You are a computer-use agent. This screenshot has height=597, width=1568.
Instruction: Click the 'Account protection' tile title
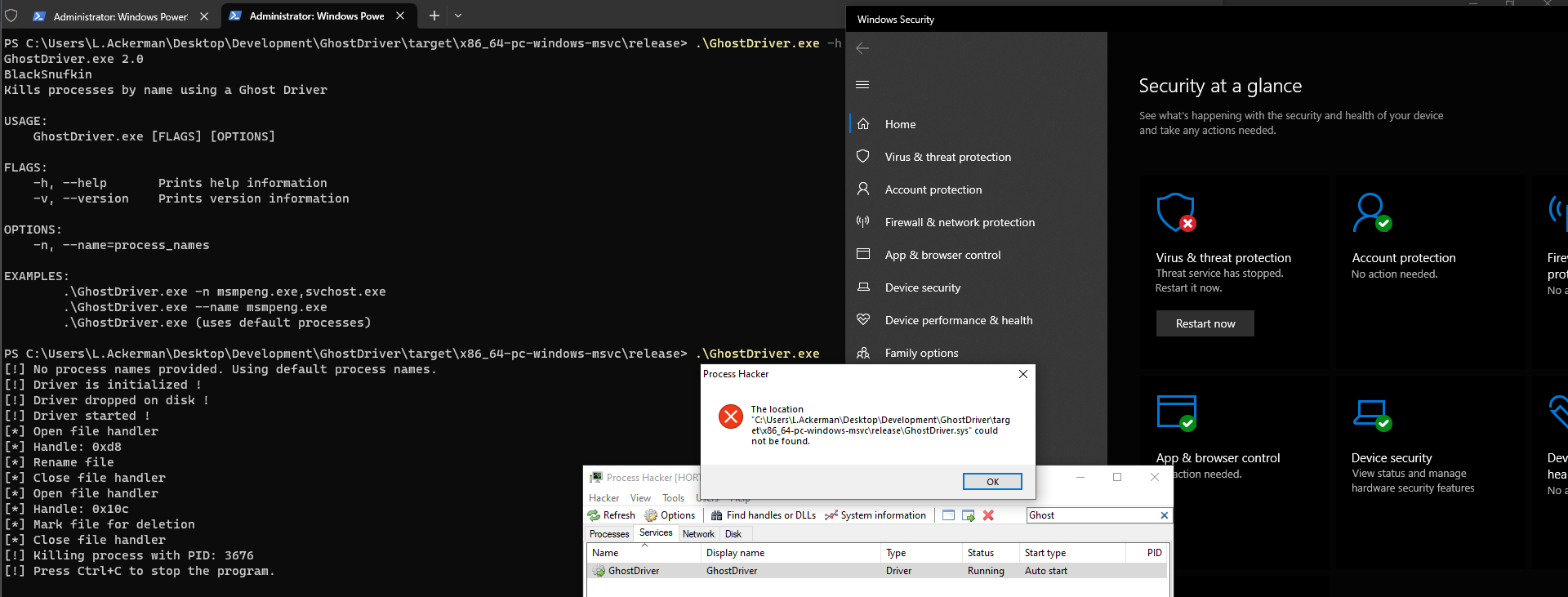pyautogui.click(x=1404, y=258)
